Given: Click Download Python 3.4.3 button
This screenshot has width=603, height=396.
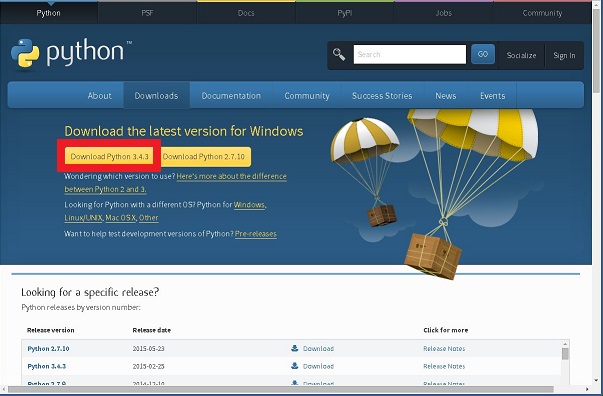Looking at the screenshot, I should (109, 156).
